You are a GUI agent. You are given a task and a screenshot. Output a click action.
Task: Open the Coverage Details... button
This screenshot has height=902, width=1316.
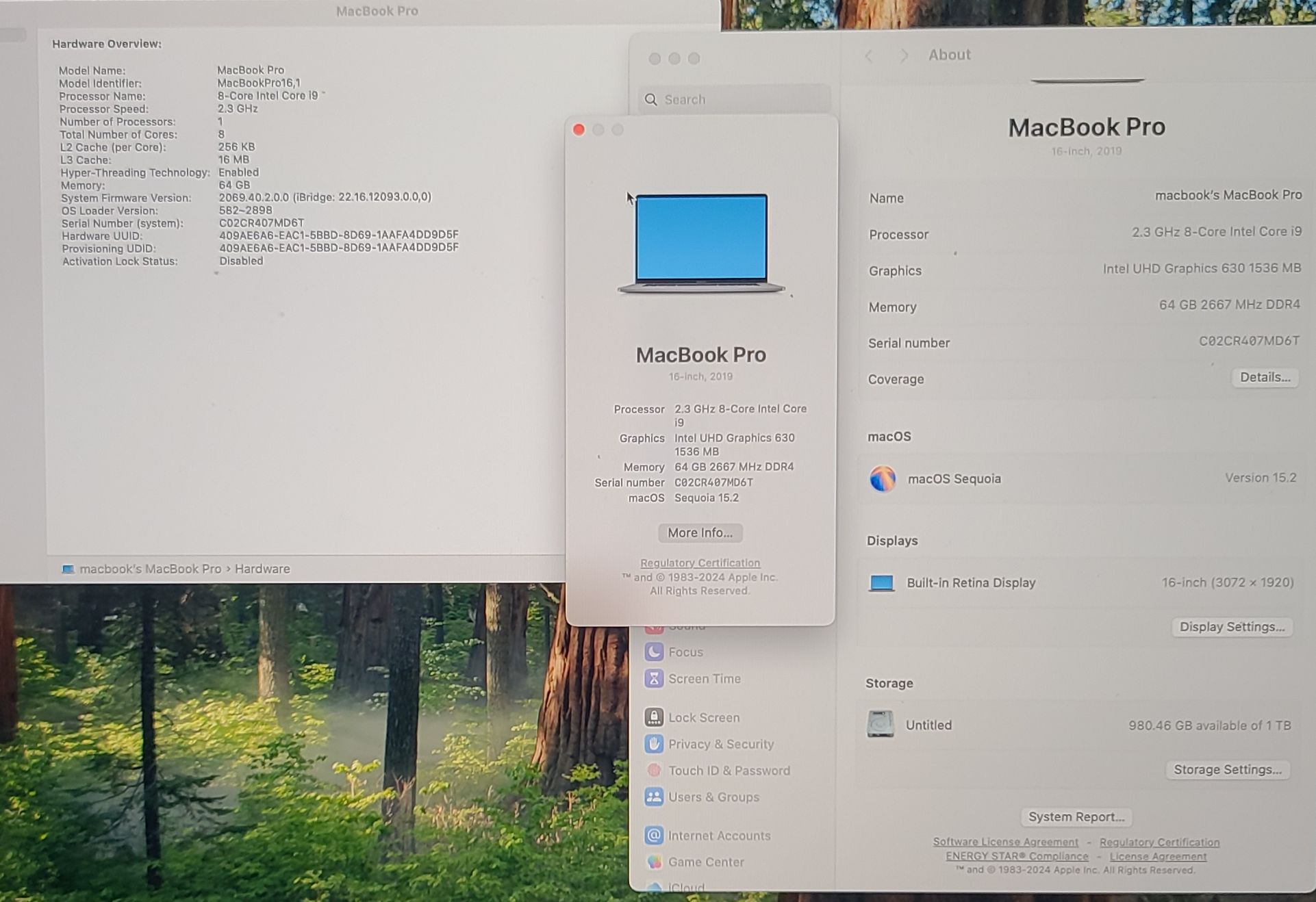(1265, 377)
